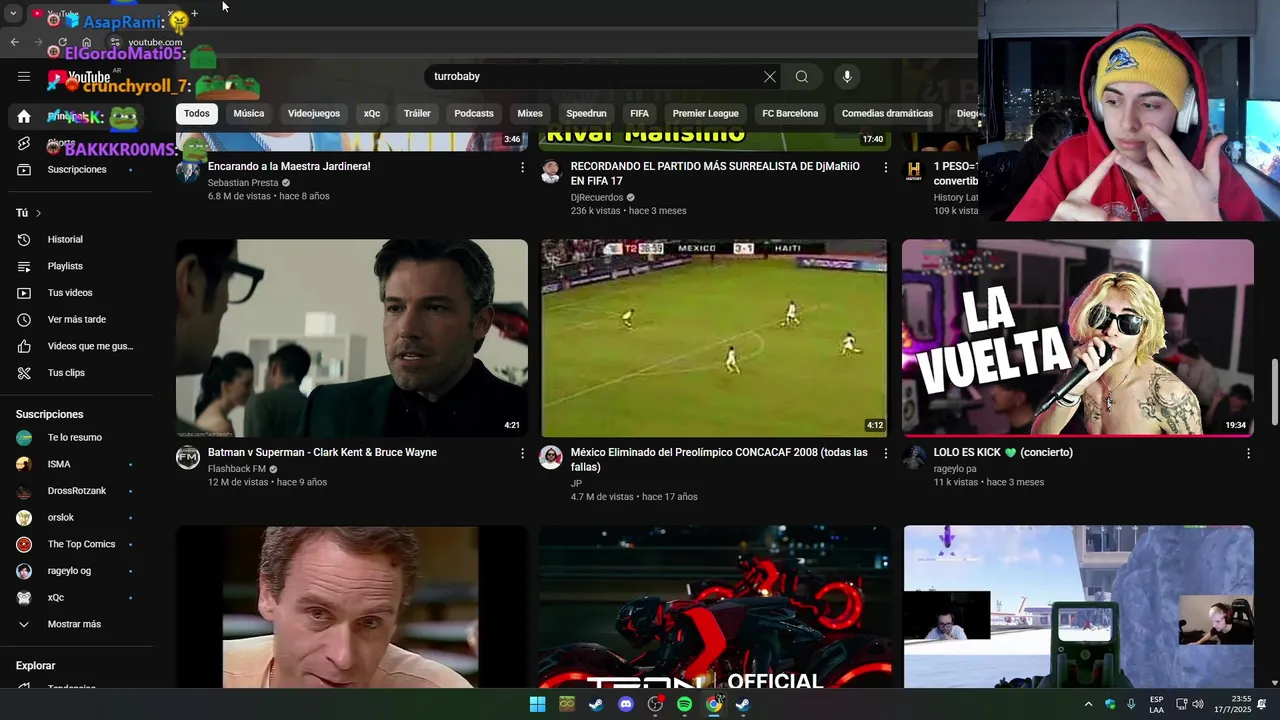Click the rageylo pa channel avatar
The image size is (1280, 720).
[914, 457]
